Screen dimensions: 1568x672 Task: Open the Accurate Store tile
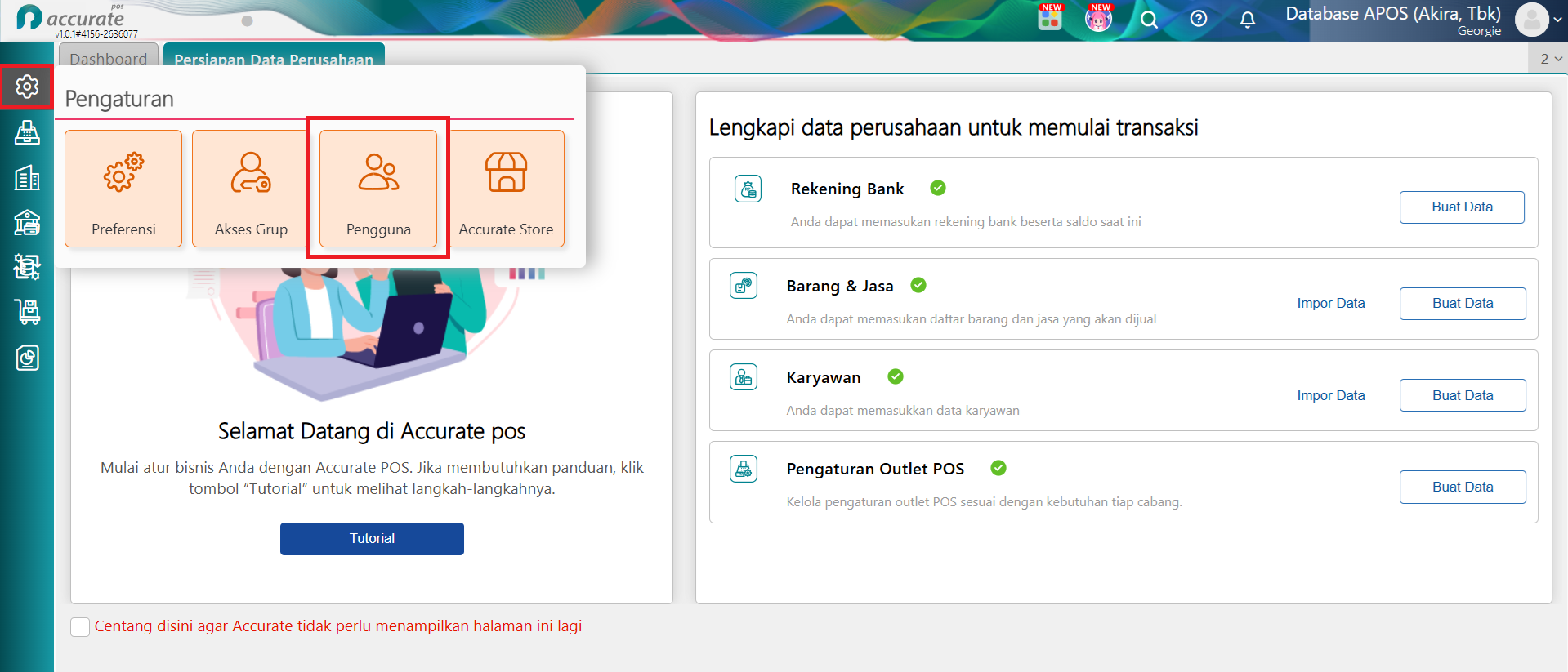[507, 189]
